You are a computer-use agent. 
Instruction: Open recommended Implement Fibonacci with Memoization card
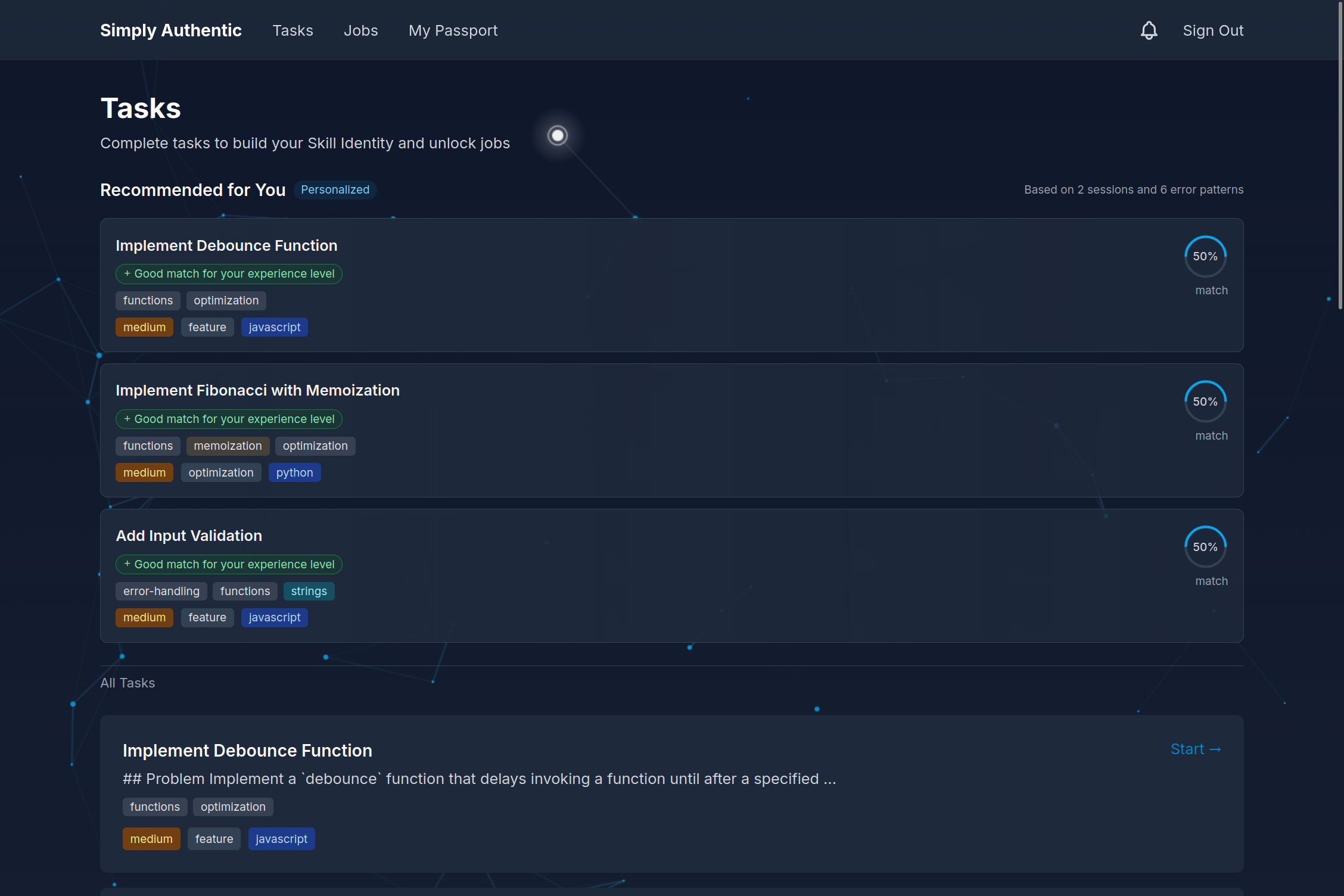click(x=257, y=391)
